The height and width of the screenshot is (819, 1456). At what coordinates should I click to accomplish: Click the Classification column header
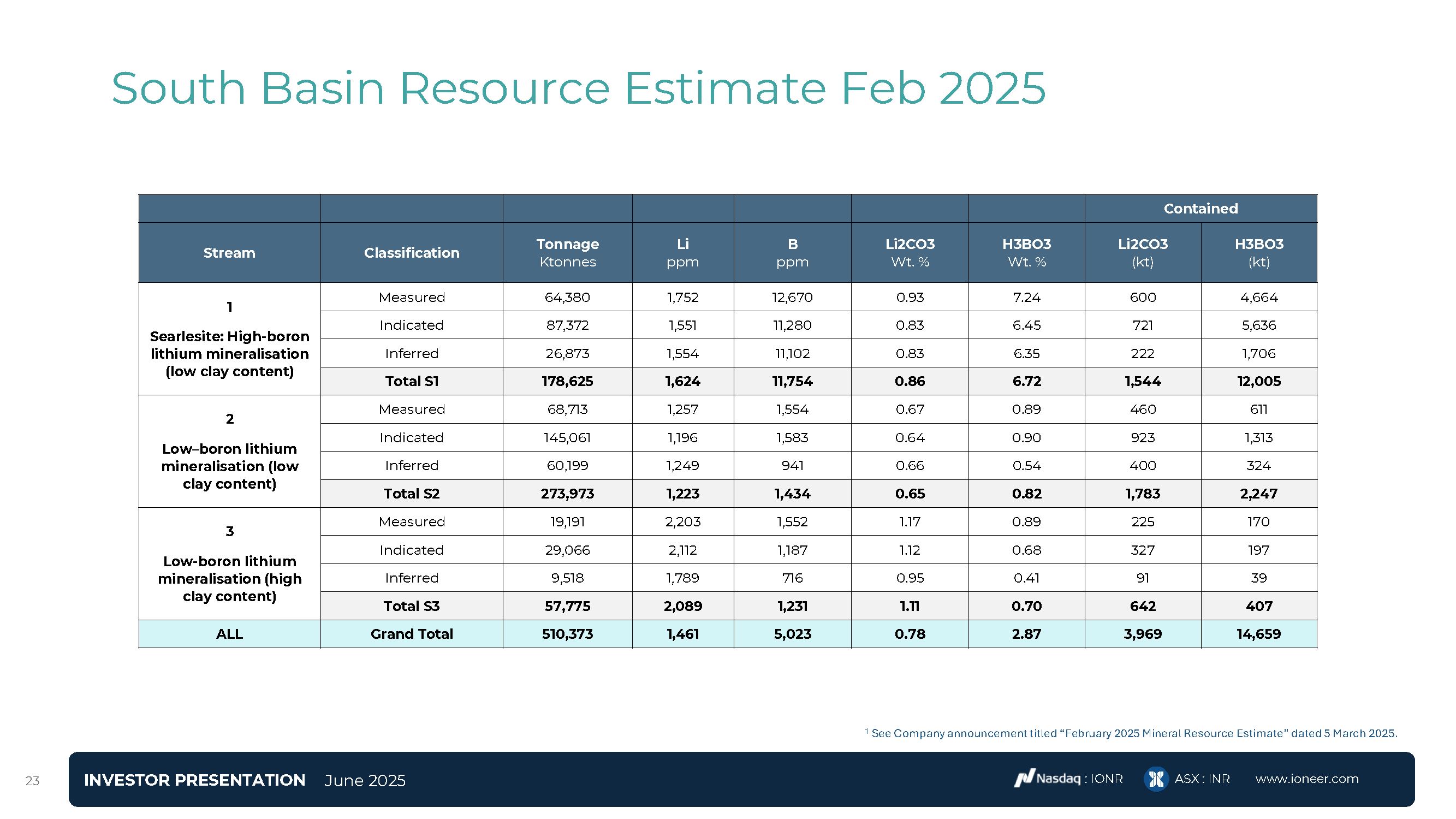412,253
